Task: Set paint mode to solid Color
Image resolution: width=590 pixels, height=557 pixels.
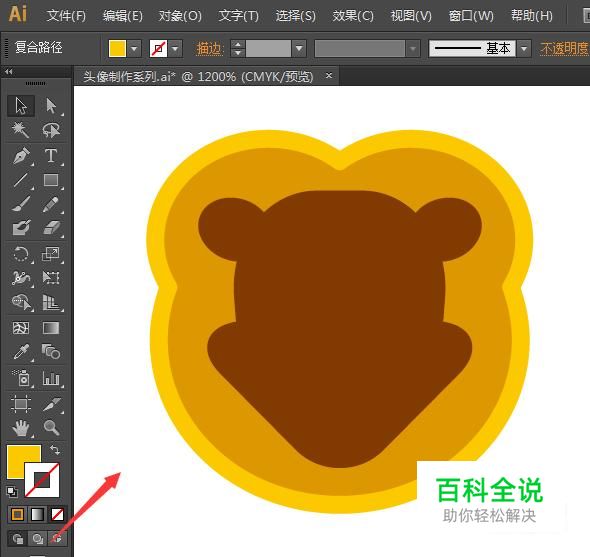Action: pos(17,514)
